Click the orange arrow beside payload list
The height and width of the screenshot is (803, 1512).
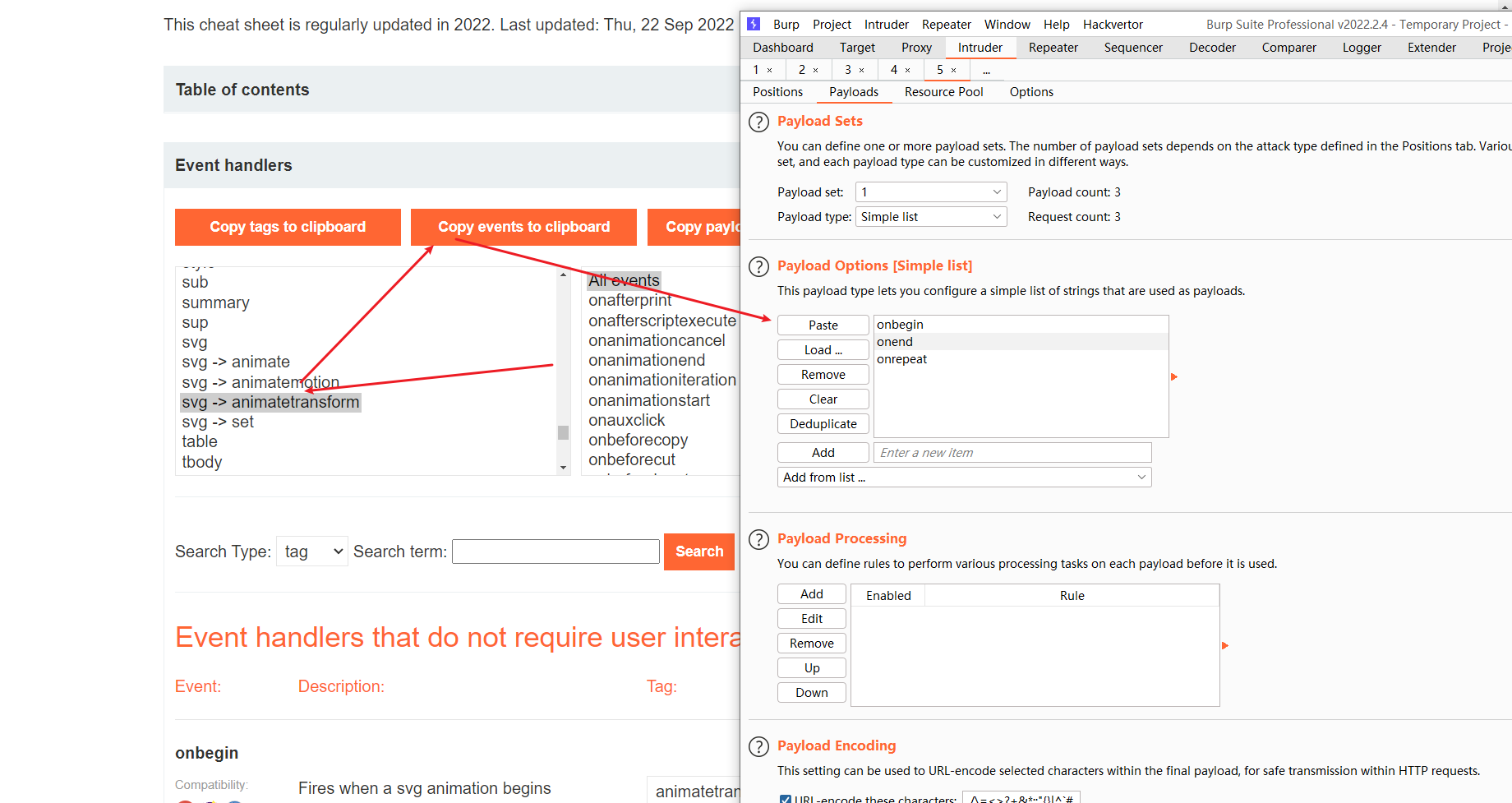click(x=1174, y=376)
